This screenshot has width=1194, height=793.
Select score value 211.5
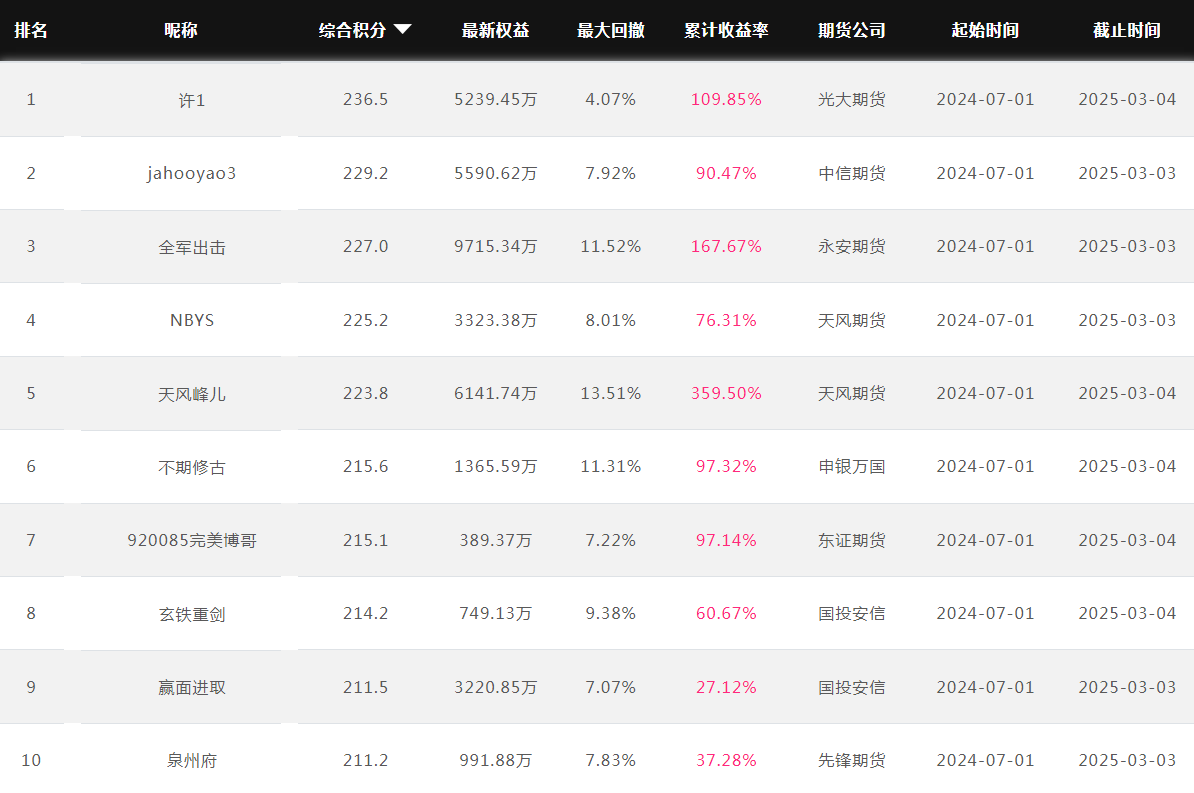(366, 687)
